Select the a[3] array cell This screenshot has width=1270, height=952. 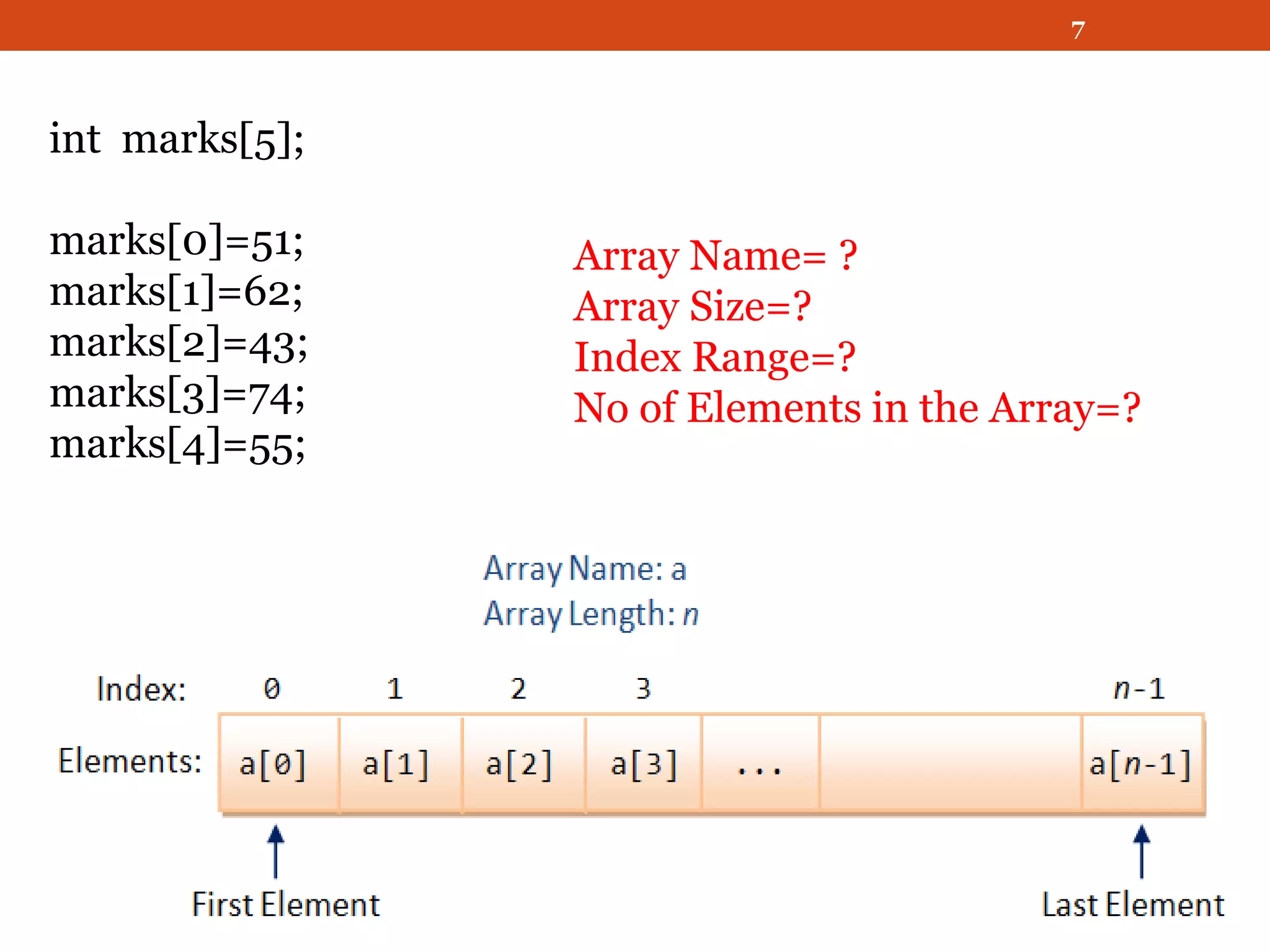pos(644,763)
